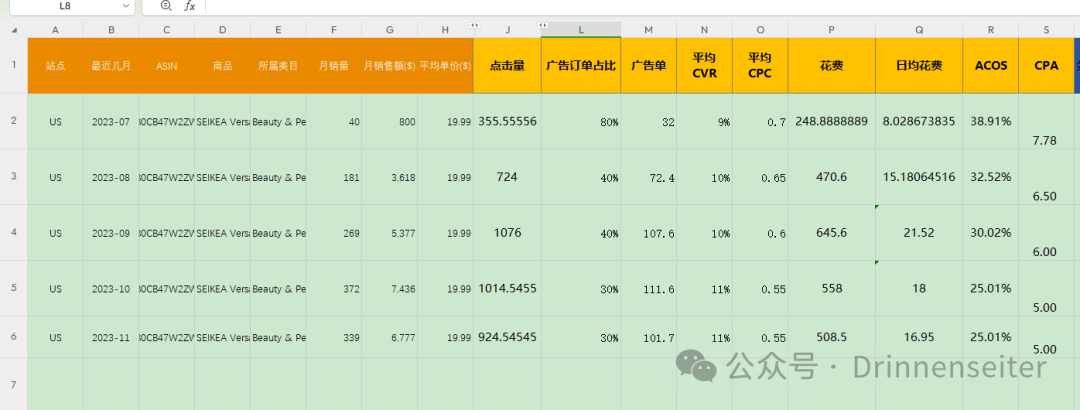Click the 所属类目 header cell

click(x=278, y=66)
